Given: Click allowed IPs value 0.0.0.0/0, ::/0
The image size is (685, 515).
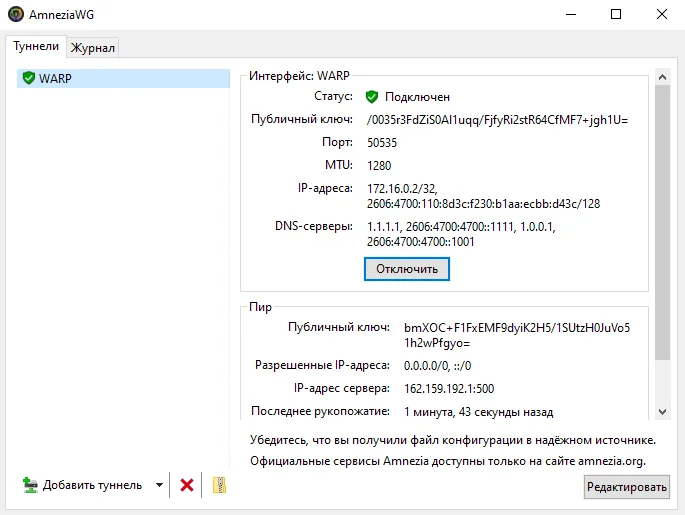Looking at the screenshot, I should click(x=437, y=366).
